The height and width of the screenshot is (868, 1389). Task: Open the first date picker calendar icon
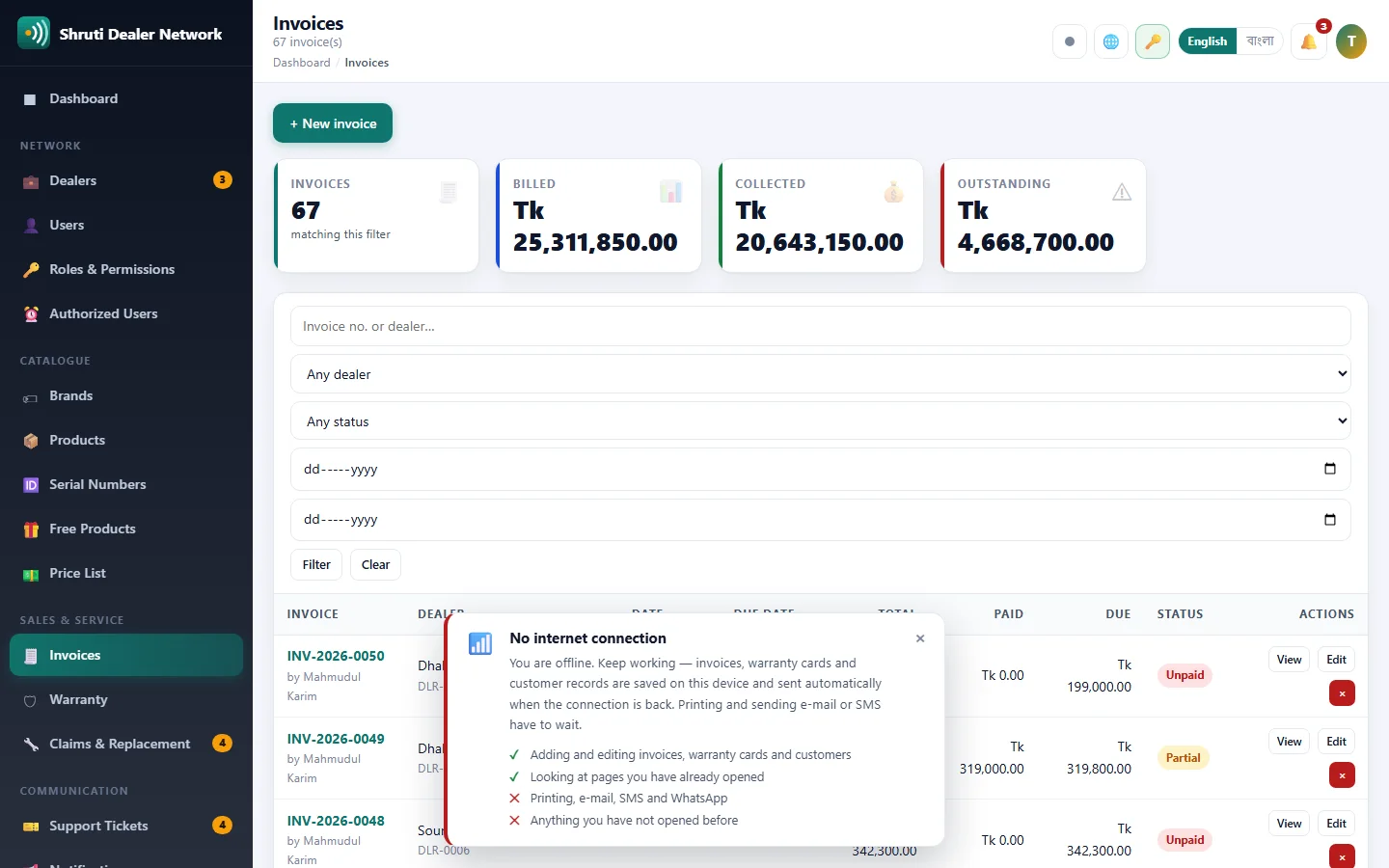tap(1330, 469)
